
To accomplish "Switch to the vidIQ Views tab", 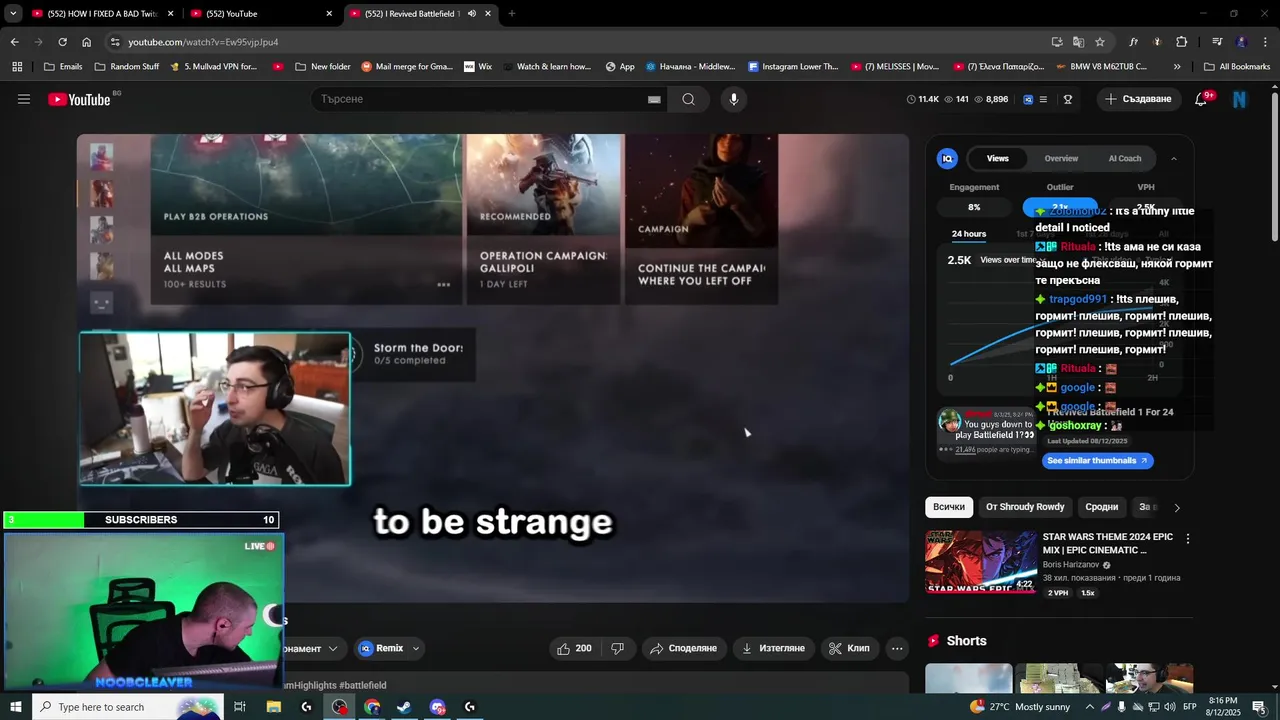I will point(997,158).
